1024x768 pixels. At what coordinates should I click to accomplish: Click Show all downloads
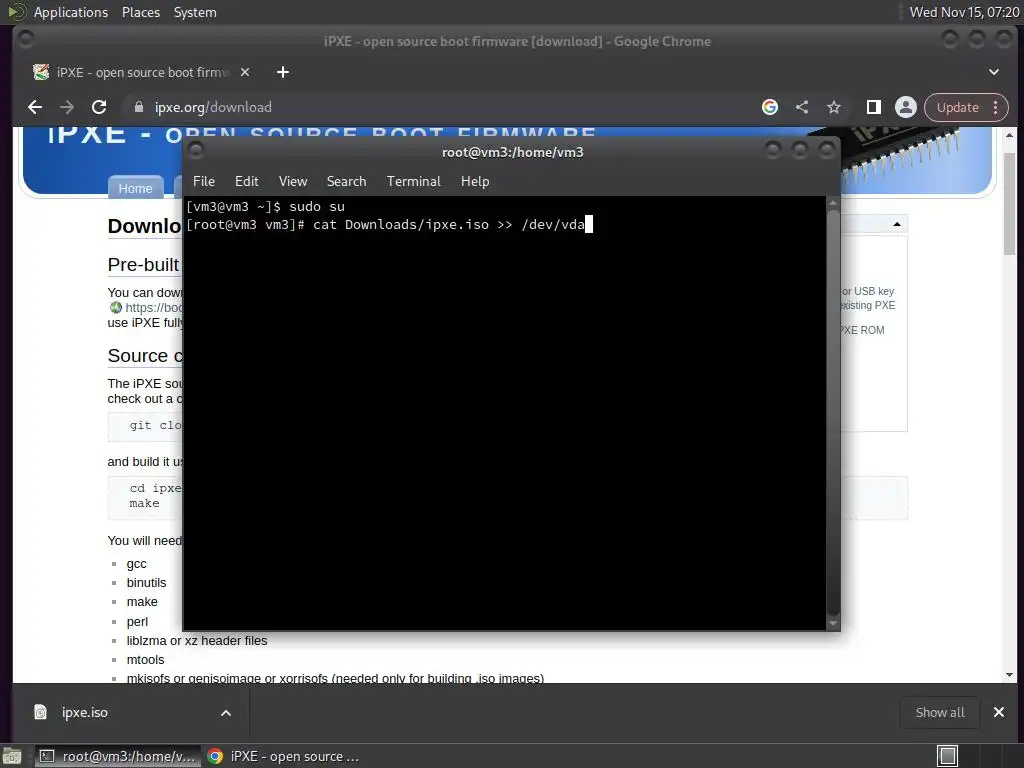click(940, 712)
